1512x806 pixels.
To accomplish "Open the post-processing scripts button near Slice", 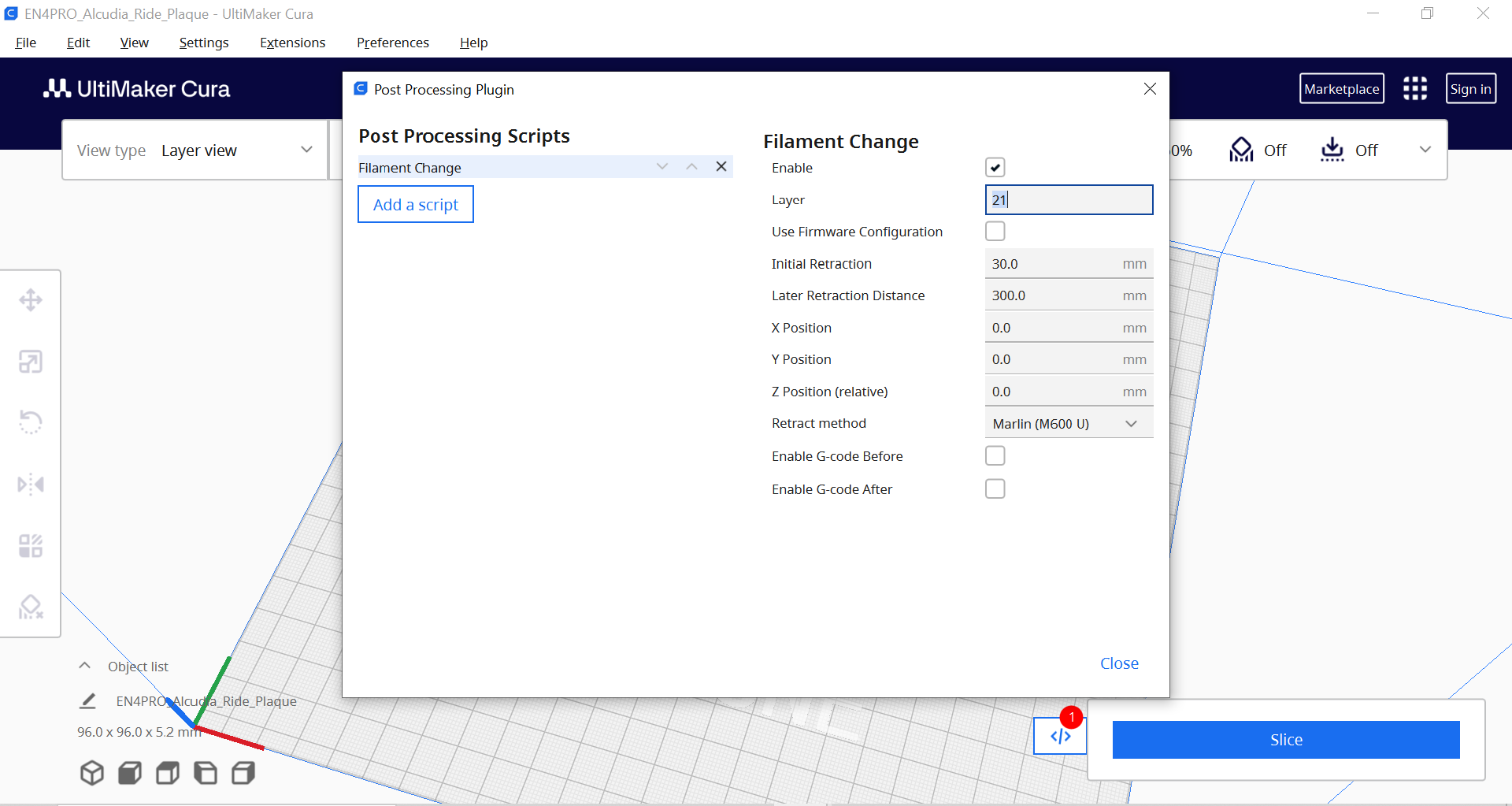I will click(1060, 736).
